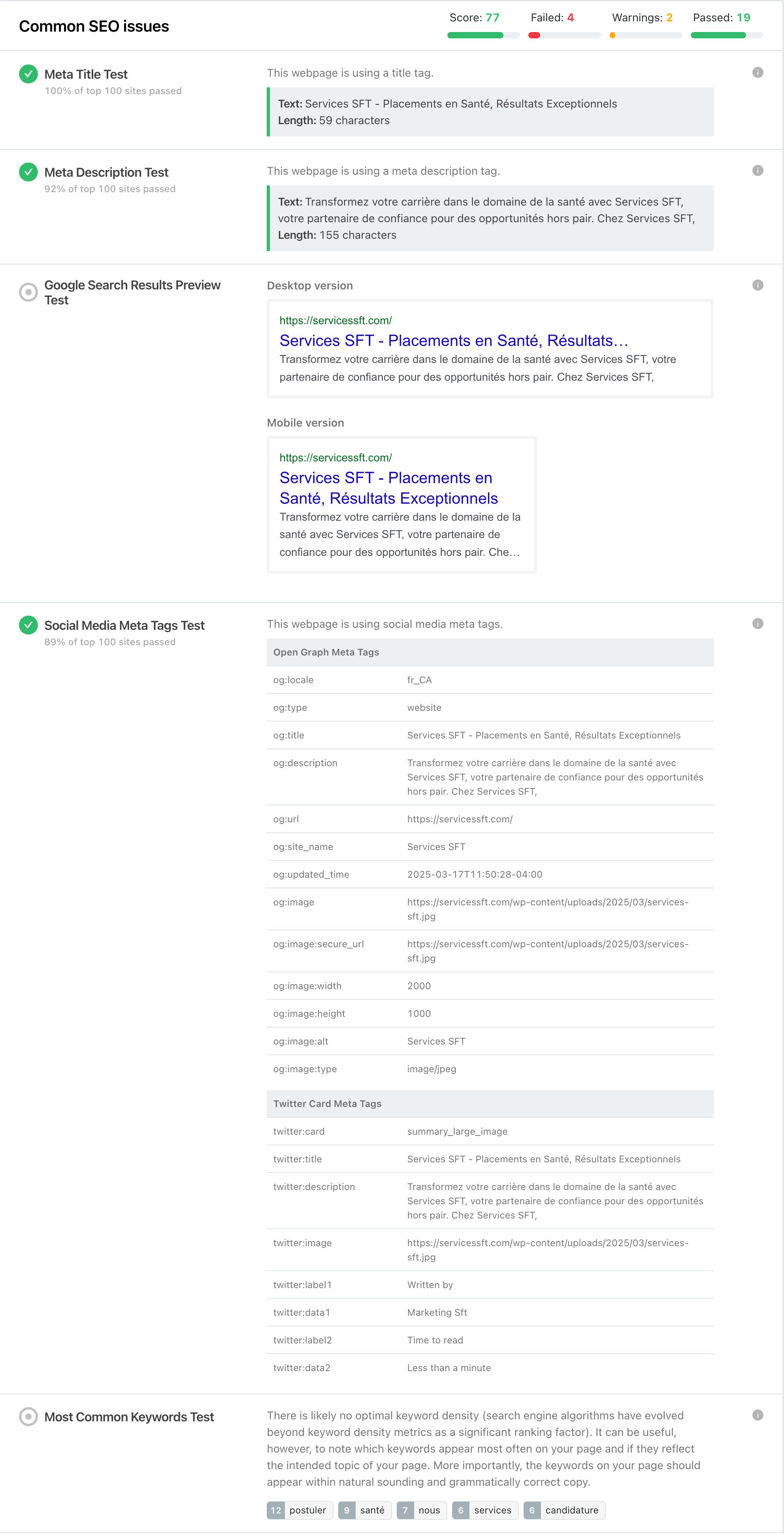
Task: Open info icon for Google Search Results Preview
Action: (757, 285)
